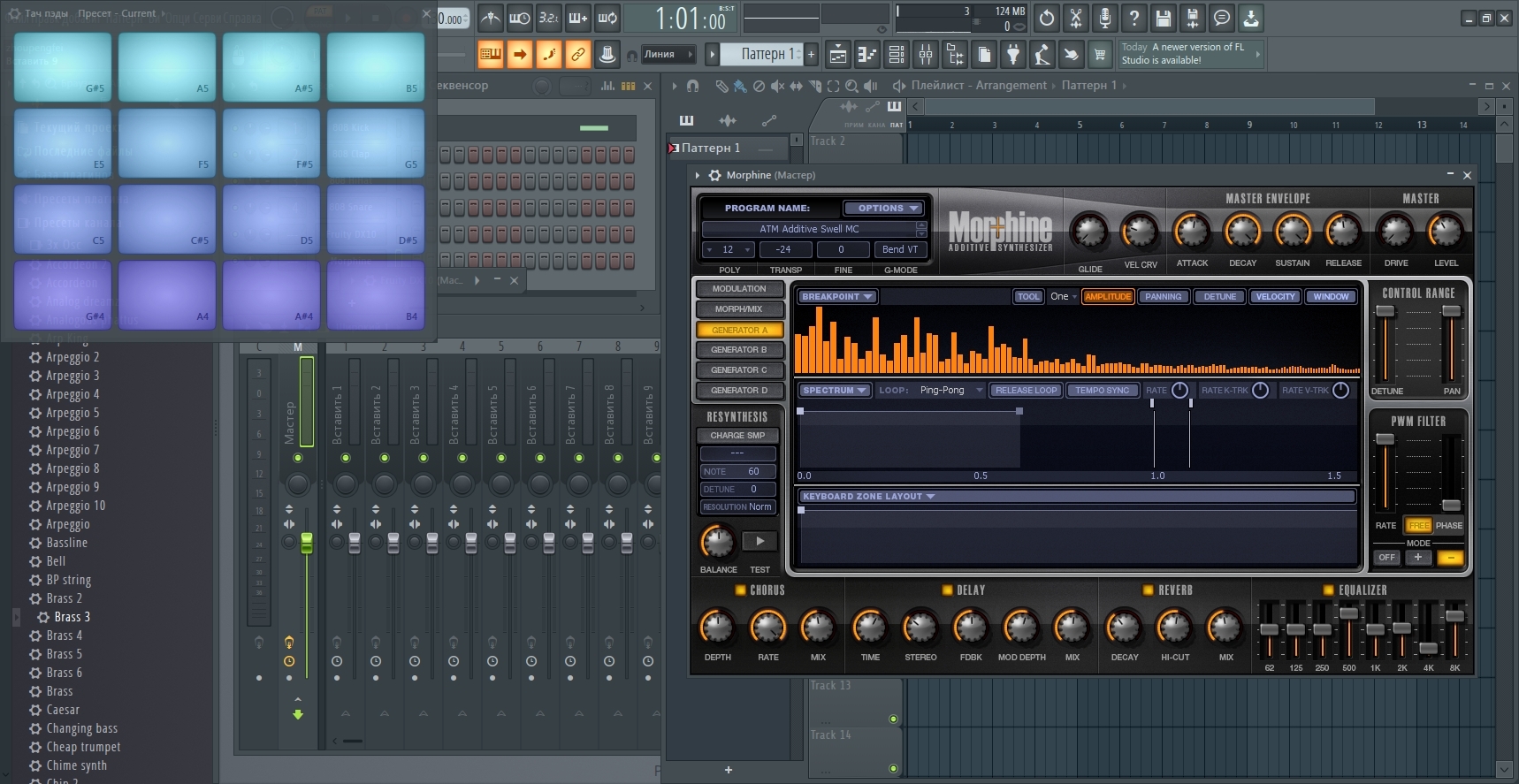
Task: Toggle FREE button in PWM Filter
Action: tap(1419, 525)
